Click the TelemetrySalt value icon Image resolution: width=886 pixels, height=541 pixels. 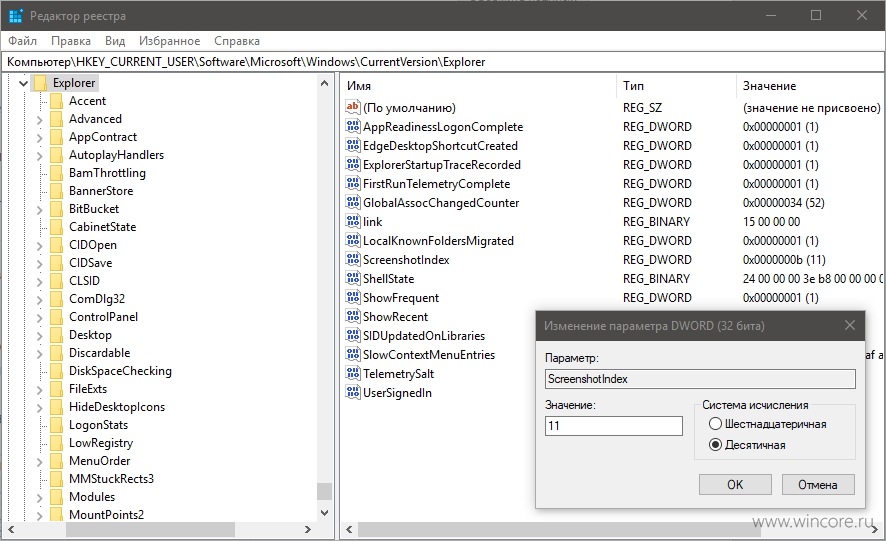pyautogui.click(x=353, y=373)
